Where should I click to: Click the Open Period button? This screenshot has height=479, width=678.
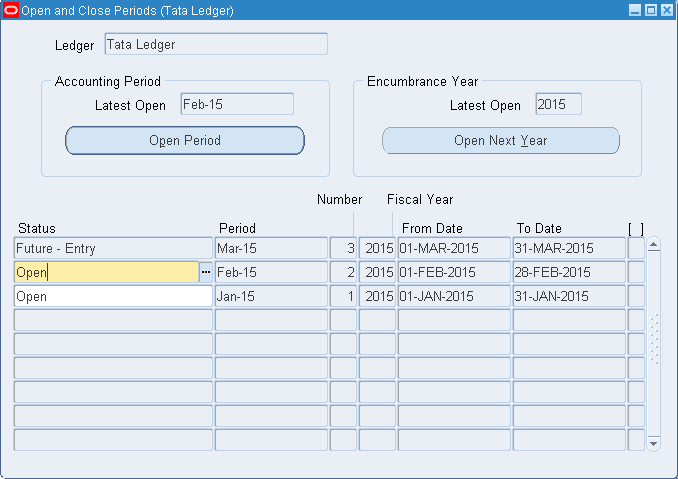184,141
